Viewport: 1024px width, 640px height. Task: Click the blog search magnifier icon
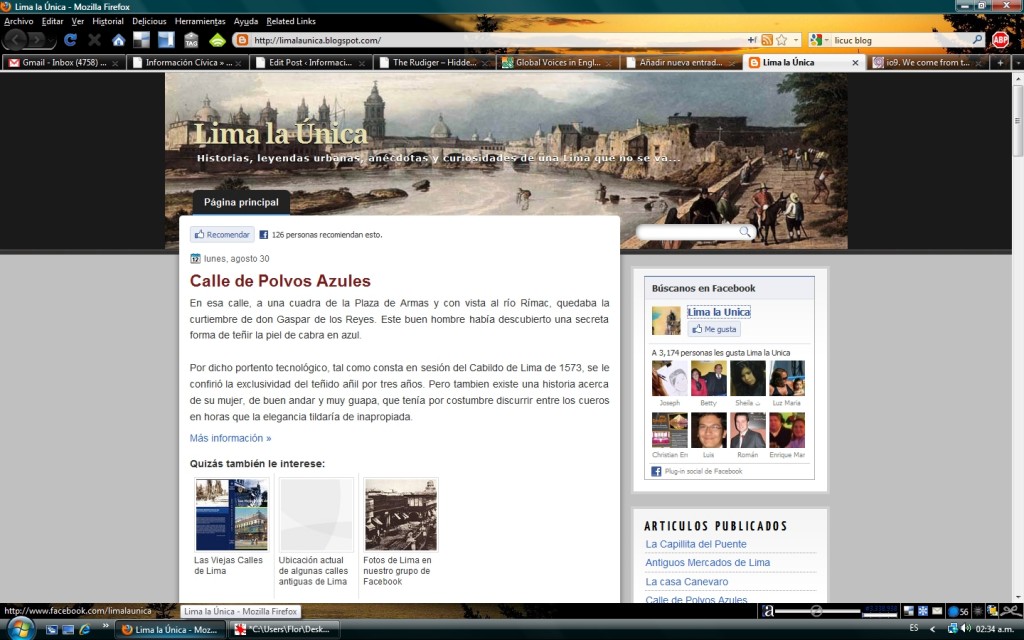coord(744,232)
